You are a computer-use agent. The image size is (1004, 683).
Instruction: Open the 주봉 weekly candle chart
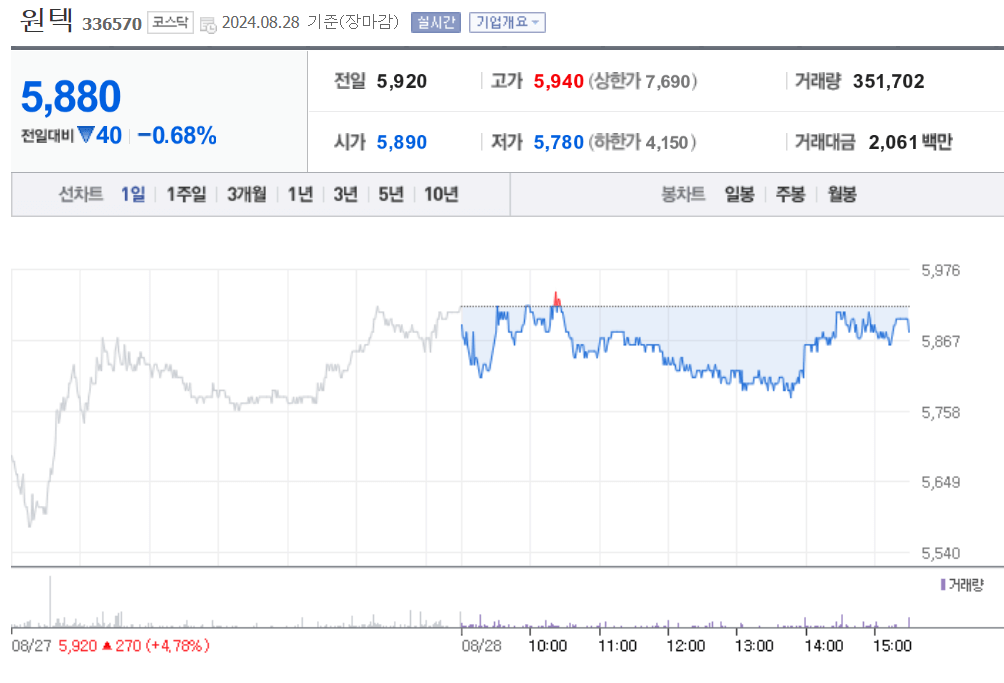790,194
